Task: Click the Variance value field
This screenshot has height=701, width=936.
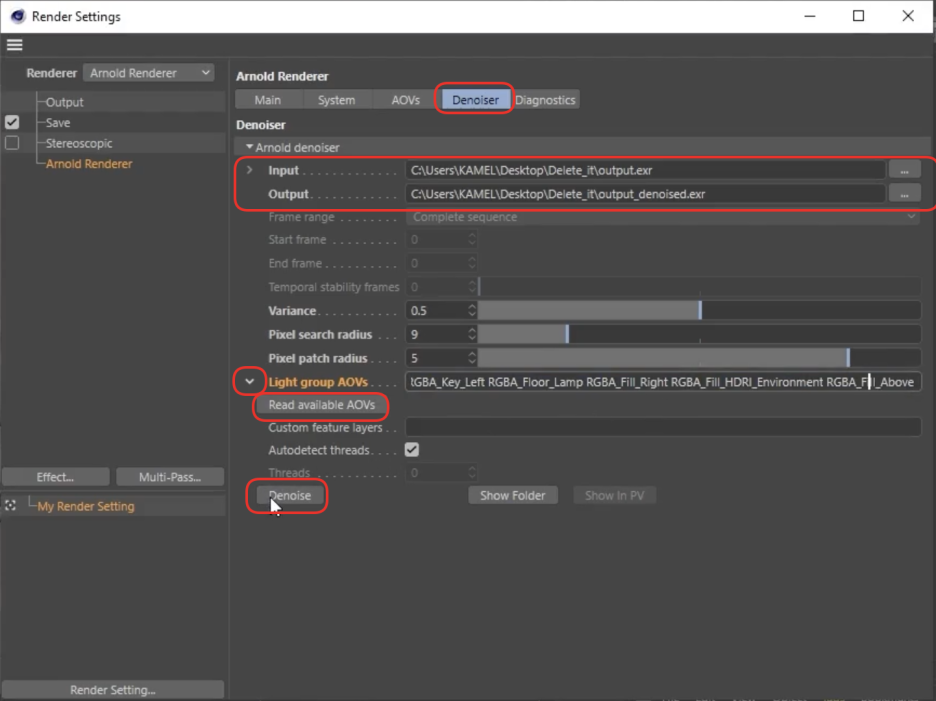Action: (x=436, y=310)
